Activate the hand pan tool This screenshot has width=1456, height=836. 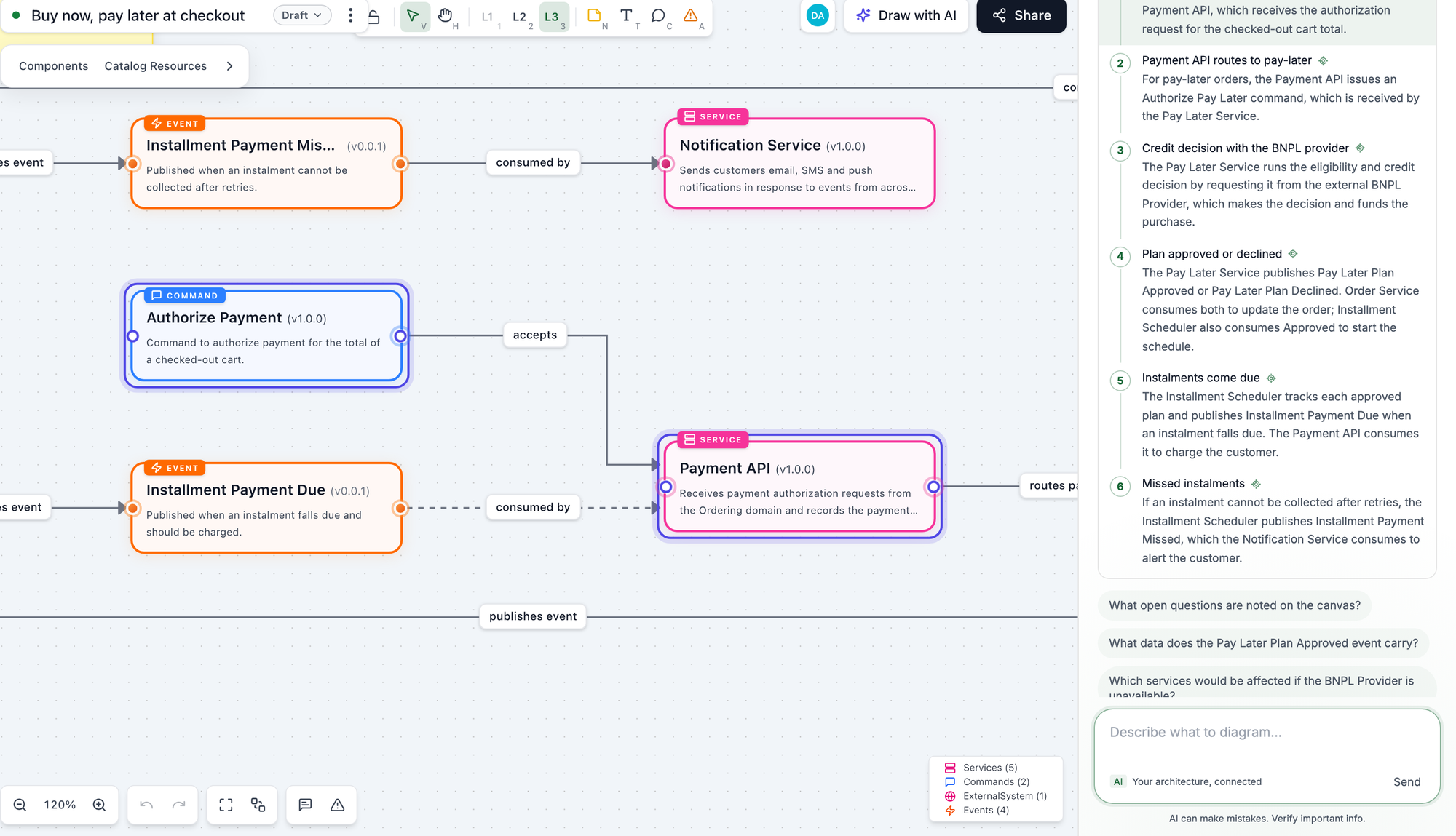pyautogui.click(x=446, y=16)
